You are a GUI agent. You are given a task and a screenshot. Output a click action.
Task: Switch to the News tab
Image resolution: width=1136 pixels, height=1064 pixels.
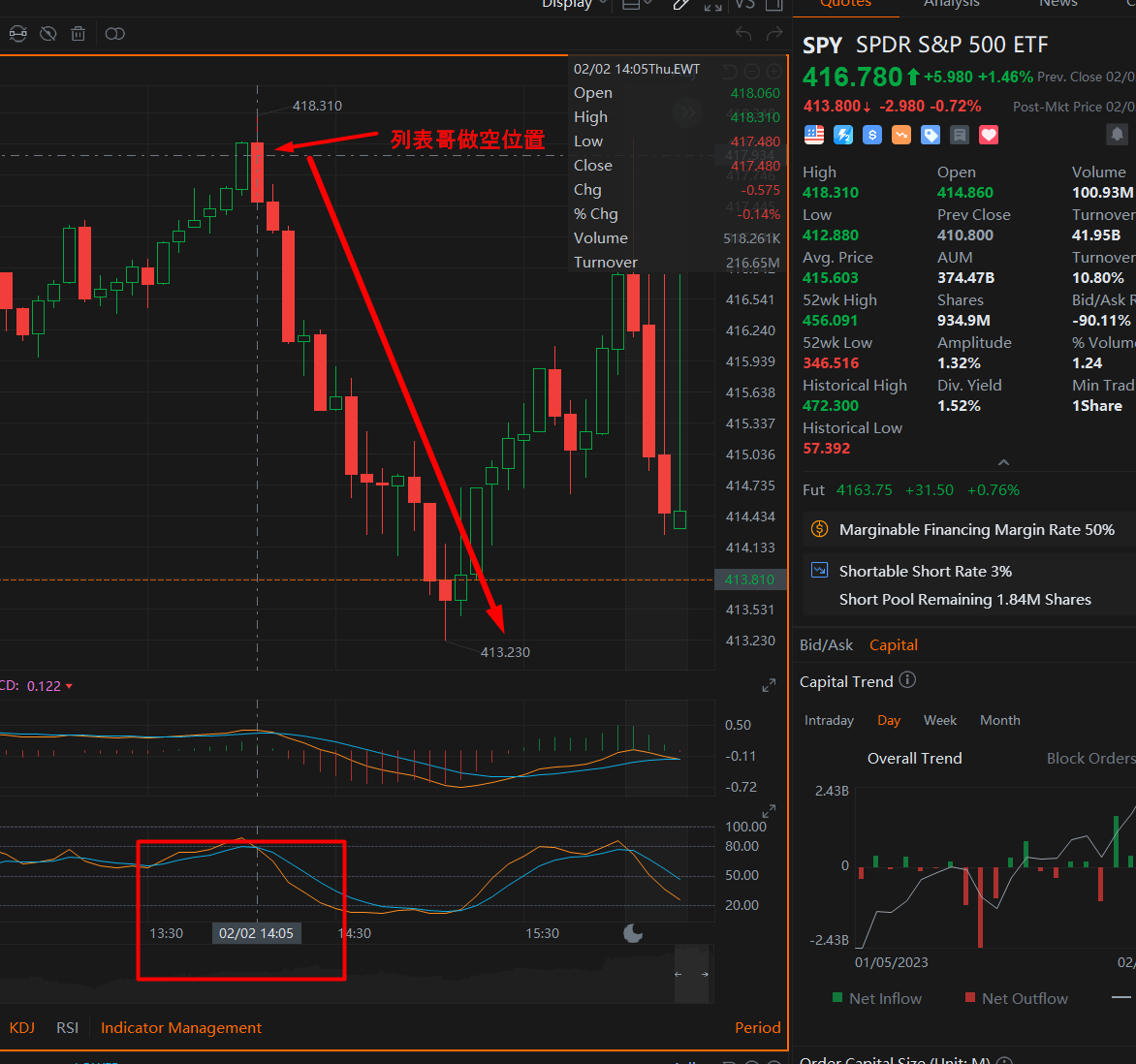(1057, 4)
